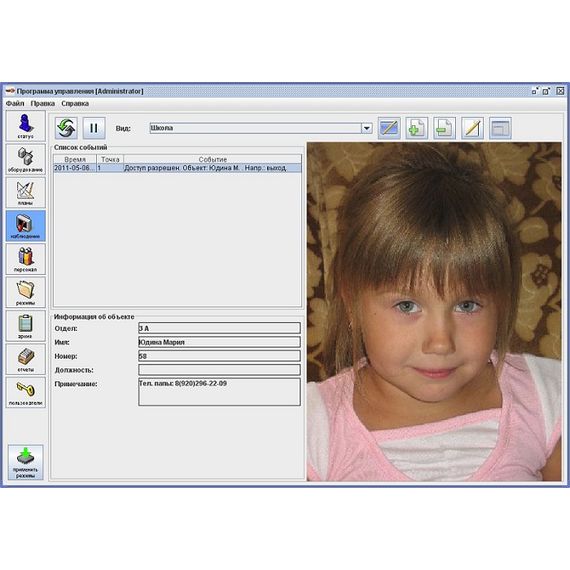Open the персонал (personnel) section
The image size is (570, 570).
[x=25, y=259]
